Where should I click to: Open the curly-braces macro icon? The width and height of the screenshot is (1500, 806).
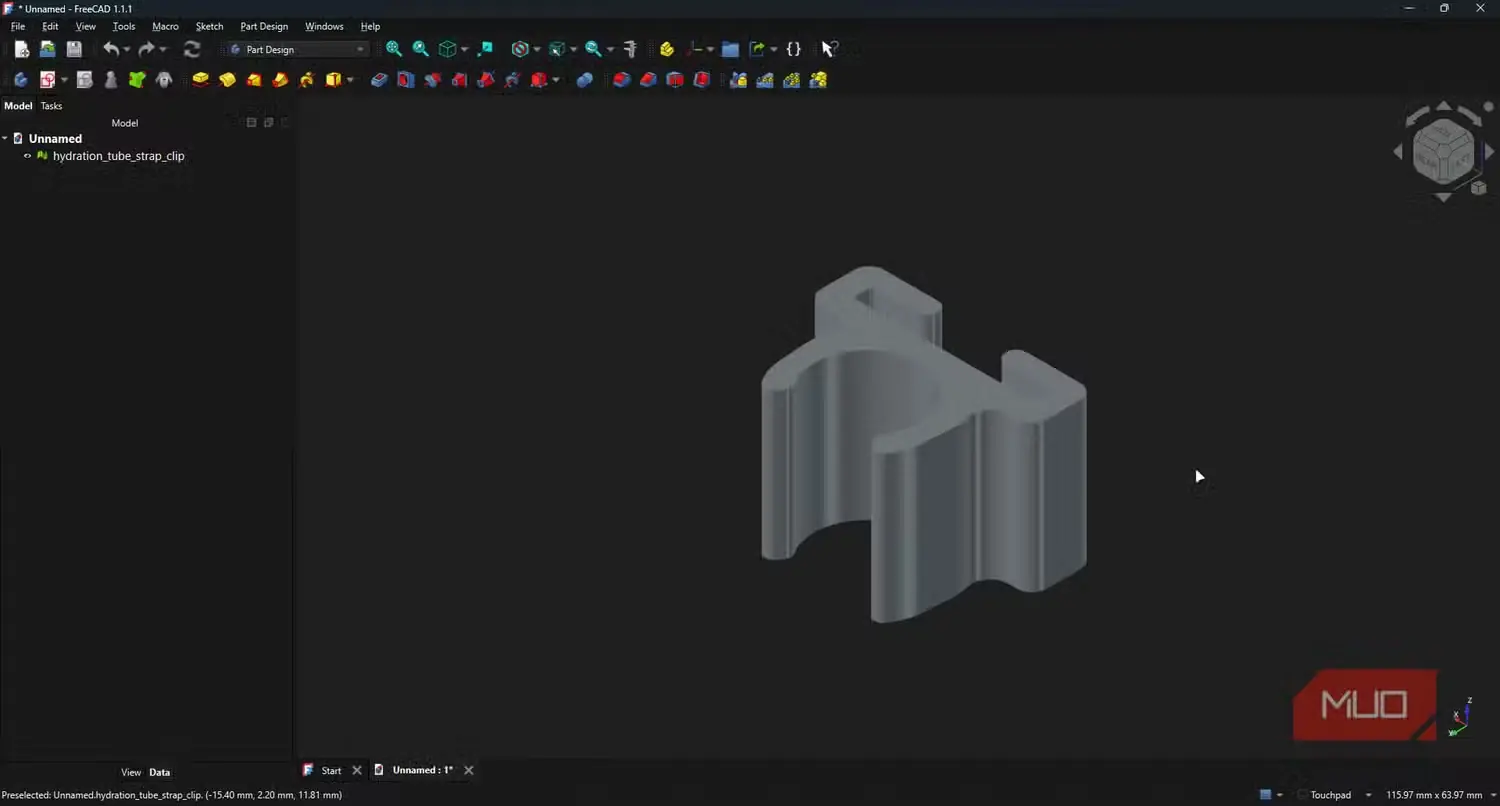click(x=793, y=49)
